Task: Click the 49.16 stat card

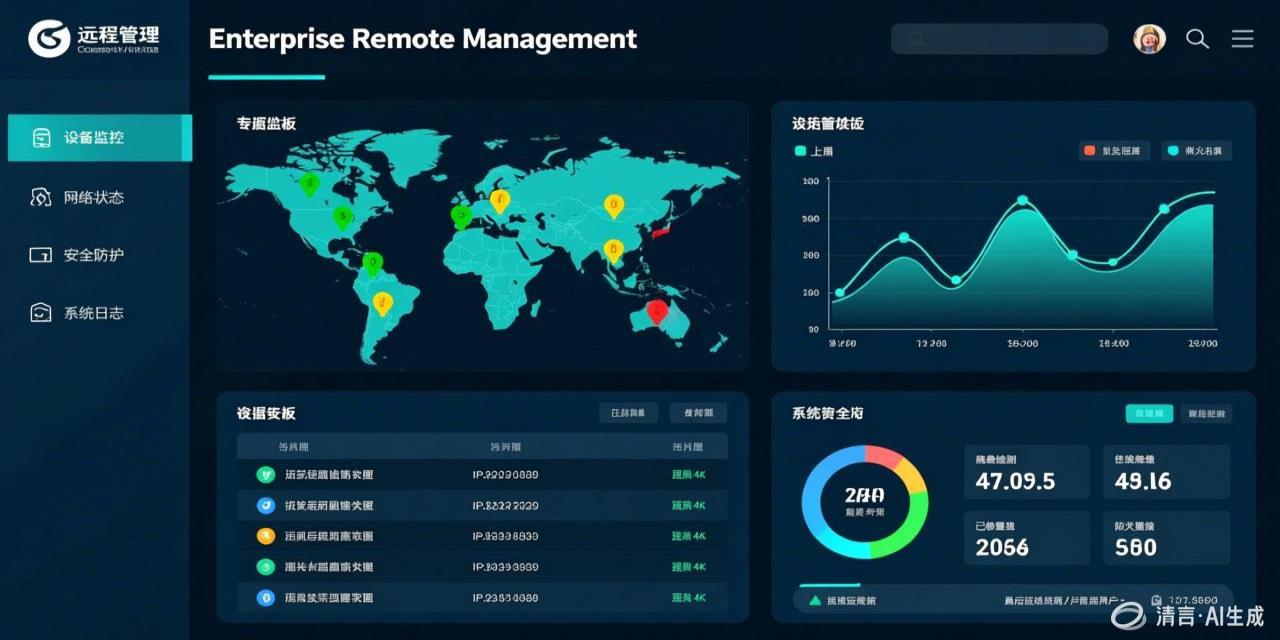Action: click(x=1166, y=472)
